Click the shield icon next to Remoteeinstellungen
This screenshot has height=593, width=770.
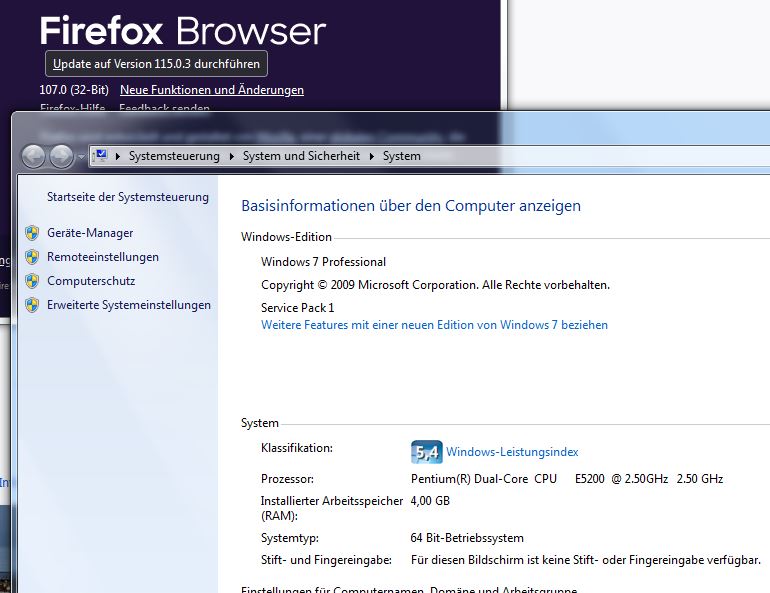[x=32, y=257]
